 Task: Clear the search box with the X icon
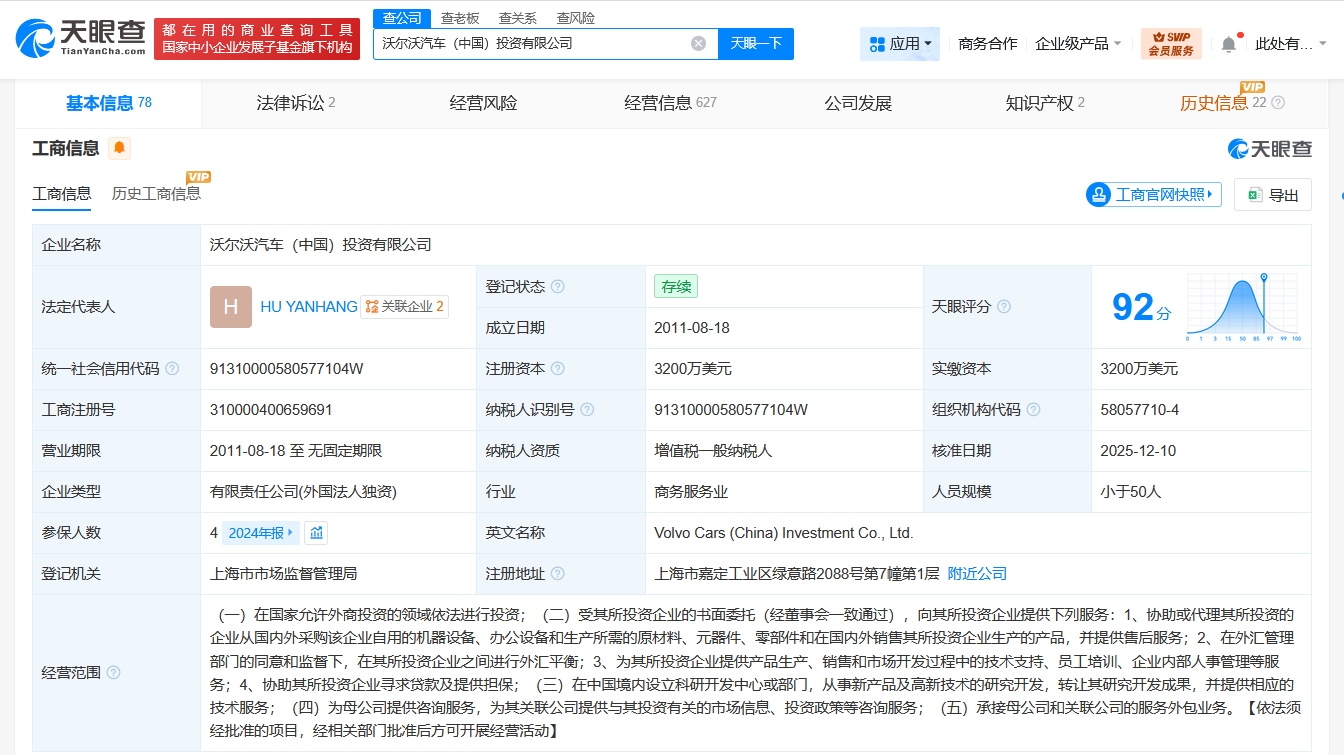click(x=698, y=44)
